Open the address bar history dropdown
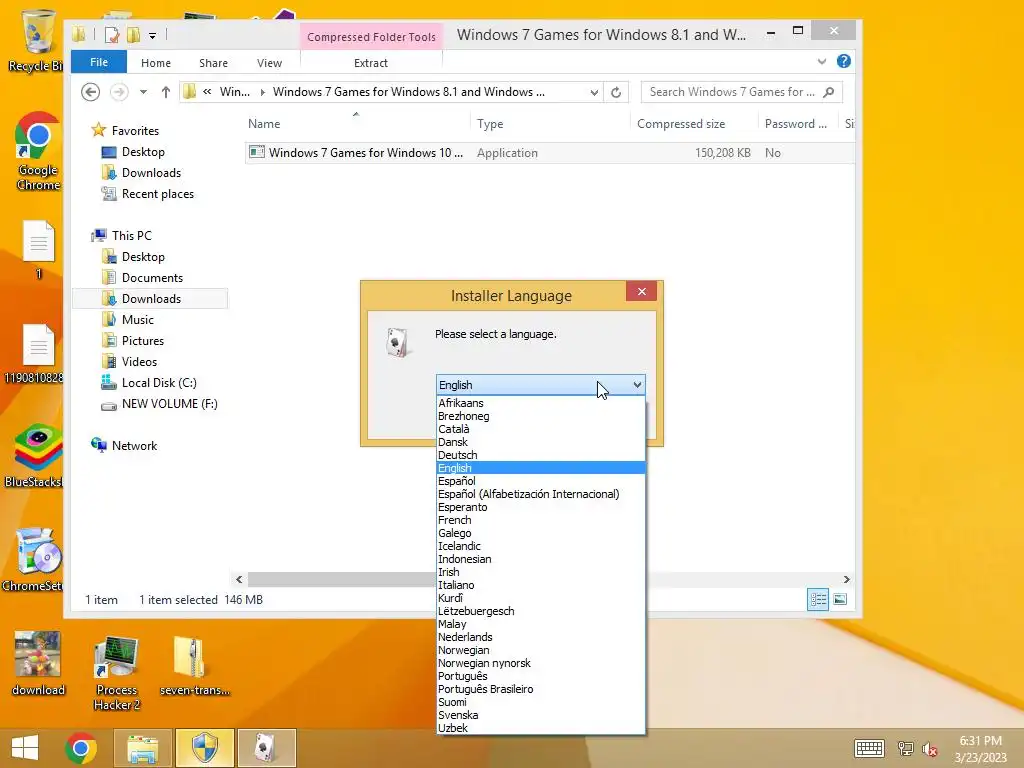The width and height of the screenshot is (1024, 768). click(594, 92)
